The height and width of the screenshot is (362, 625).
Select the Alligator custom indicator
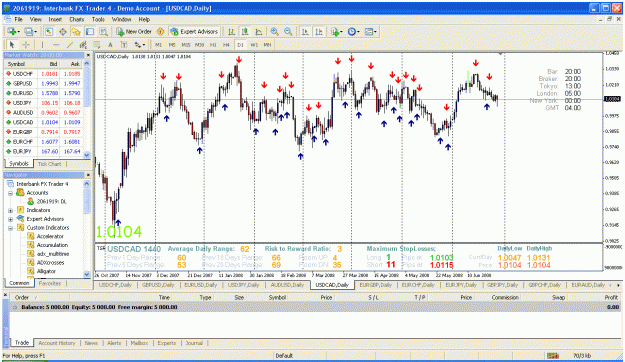coord(46,271)
